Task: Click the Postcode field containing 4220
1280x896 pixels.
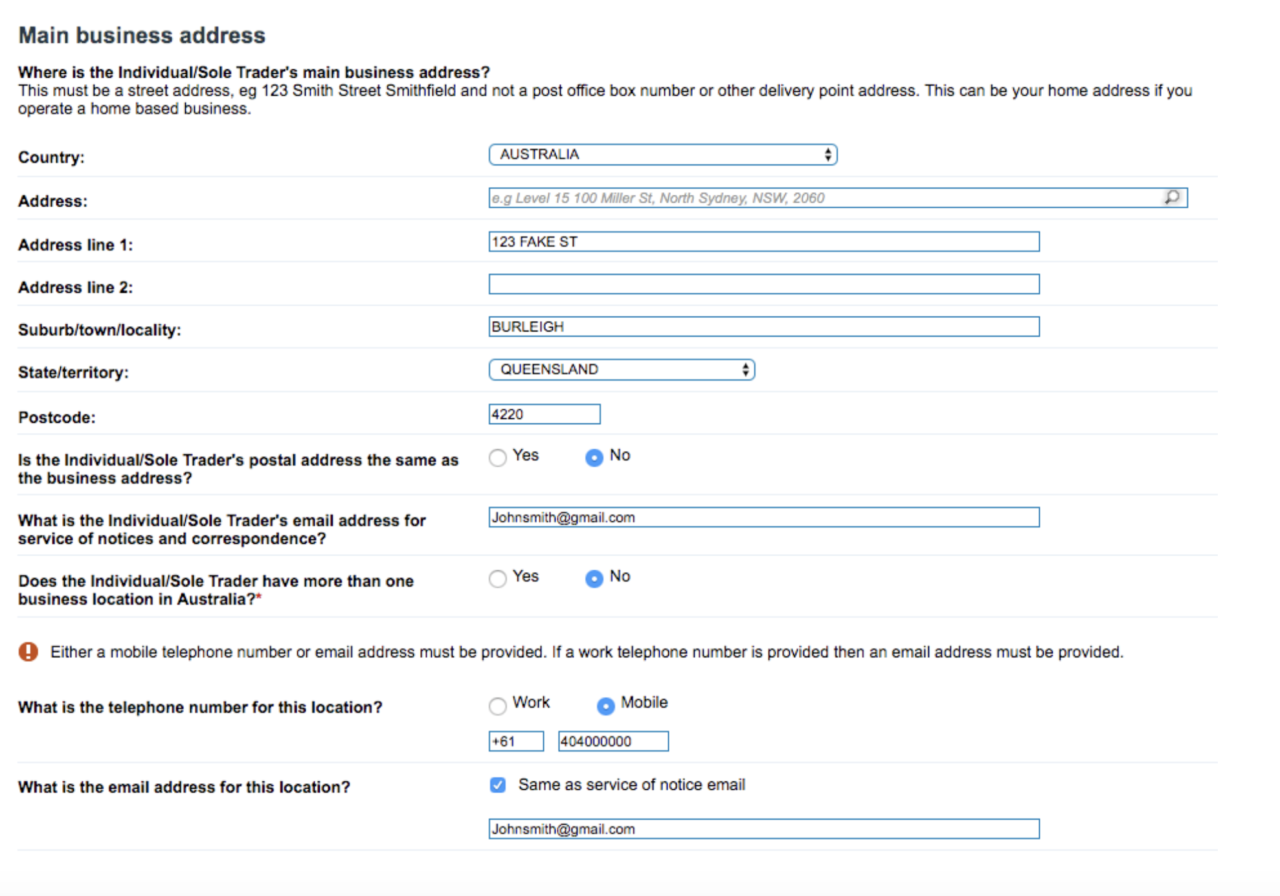Action: [x=544, y=413]
